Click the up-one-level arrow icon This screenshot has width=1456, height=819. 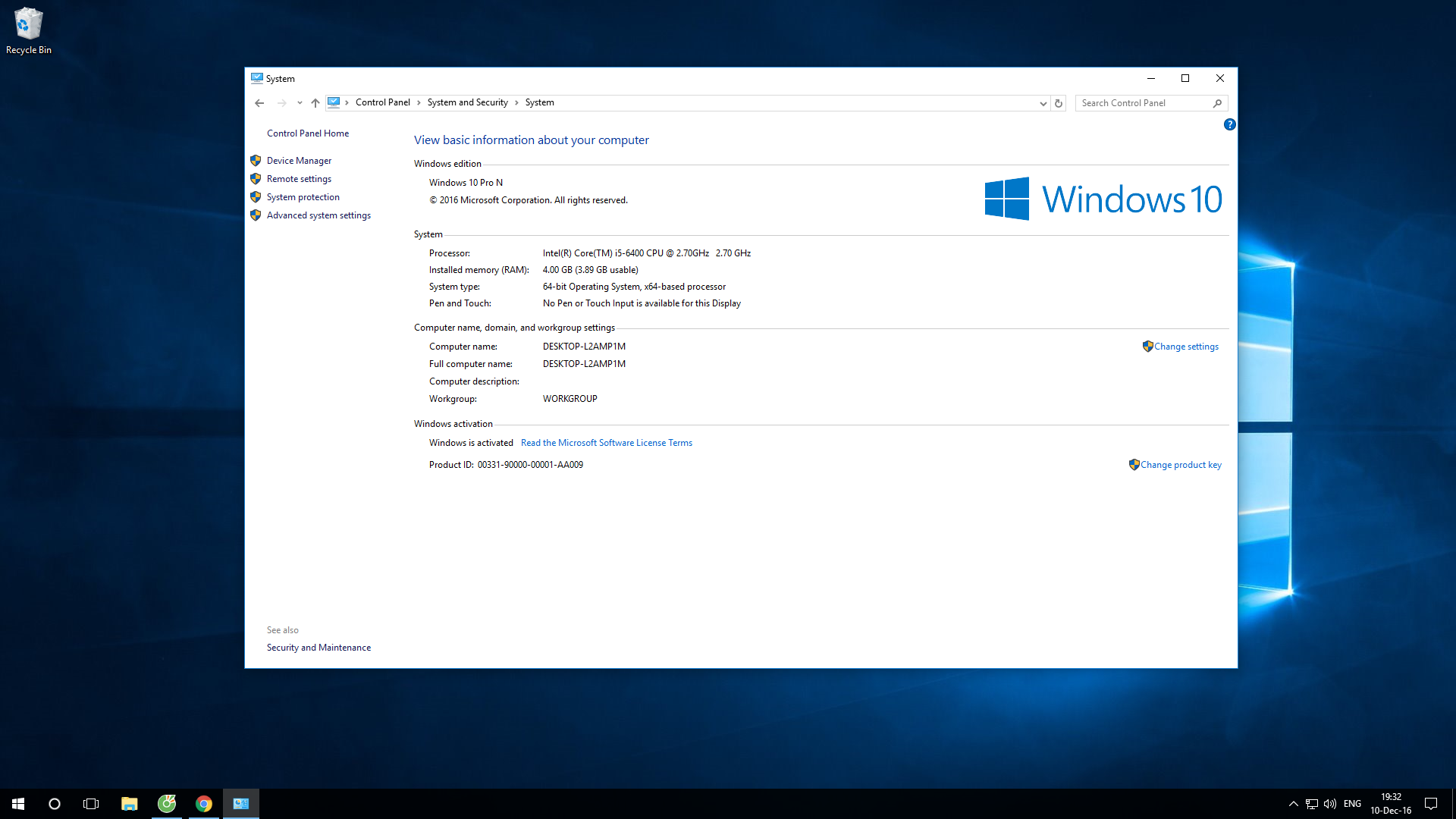pos(315,103)
